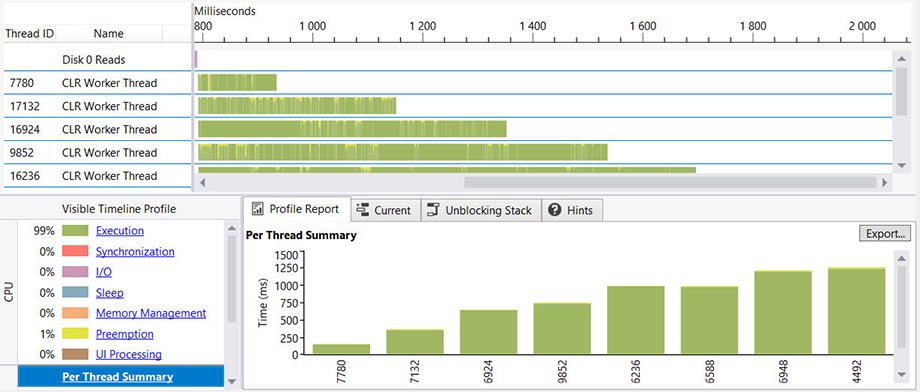Click the green Execution color swatch

point(75,231)
